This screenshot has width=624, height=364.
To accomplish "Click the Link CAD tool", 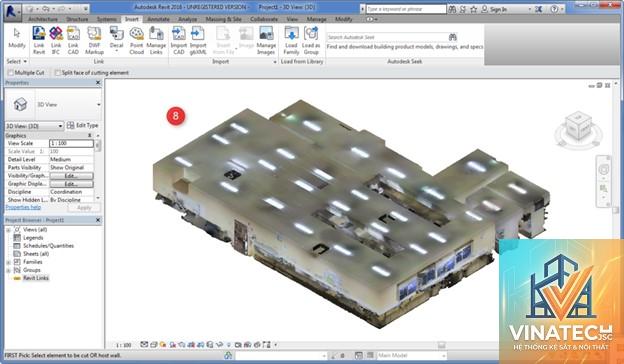I will pos(73,41).
